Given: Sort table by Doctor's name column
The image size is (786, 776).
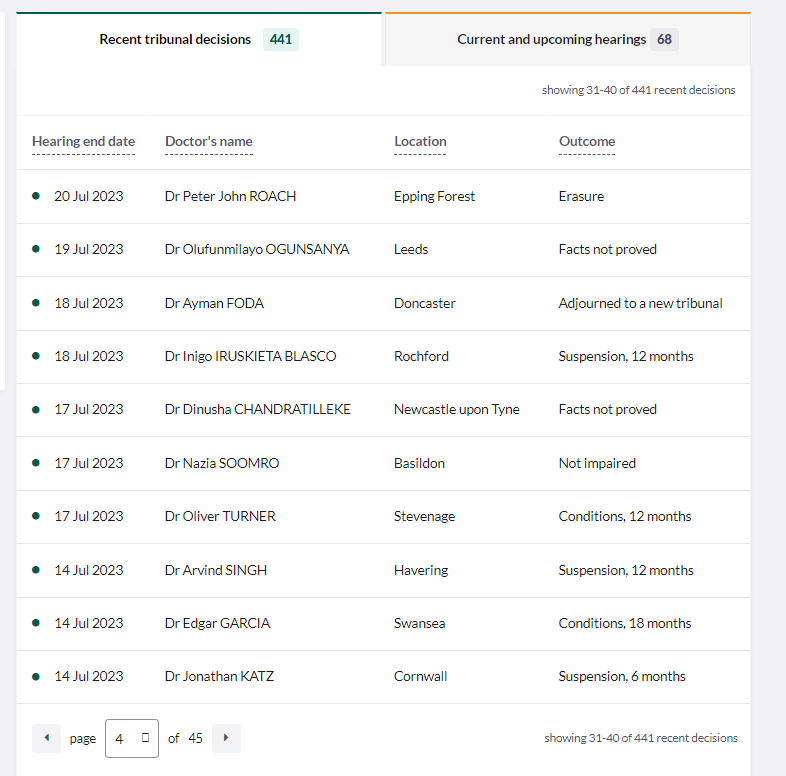Looking at the screenshot, I should [x=208, y=141].
